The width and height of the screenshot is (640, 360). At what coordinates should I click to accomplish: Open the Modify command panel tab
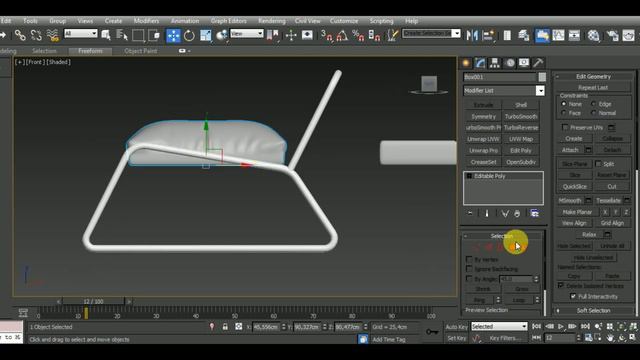click(480, 63)
